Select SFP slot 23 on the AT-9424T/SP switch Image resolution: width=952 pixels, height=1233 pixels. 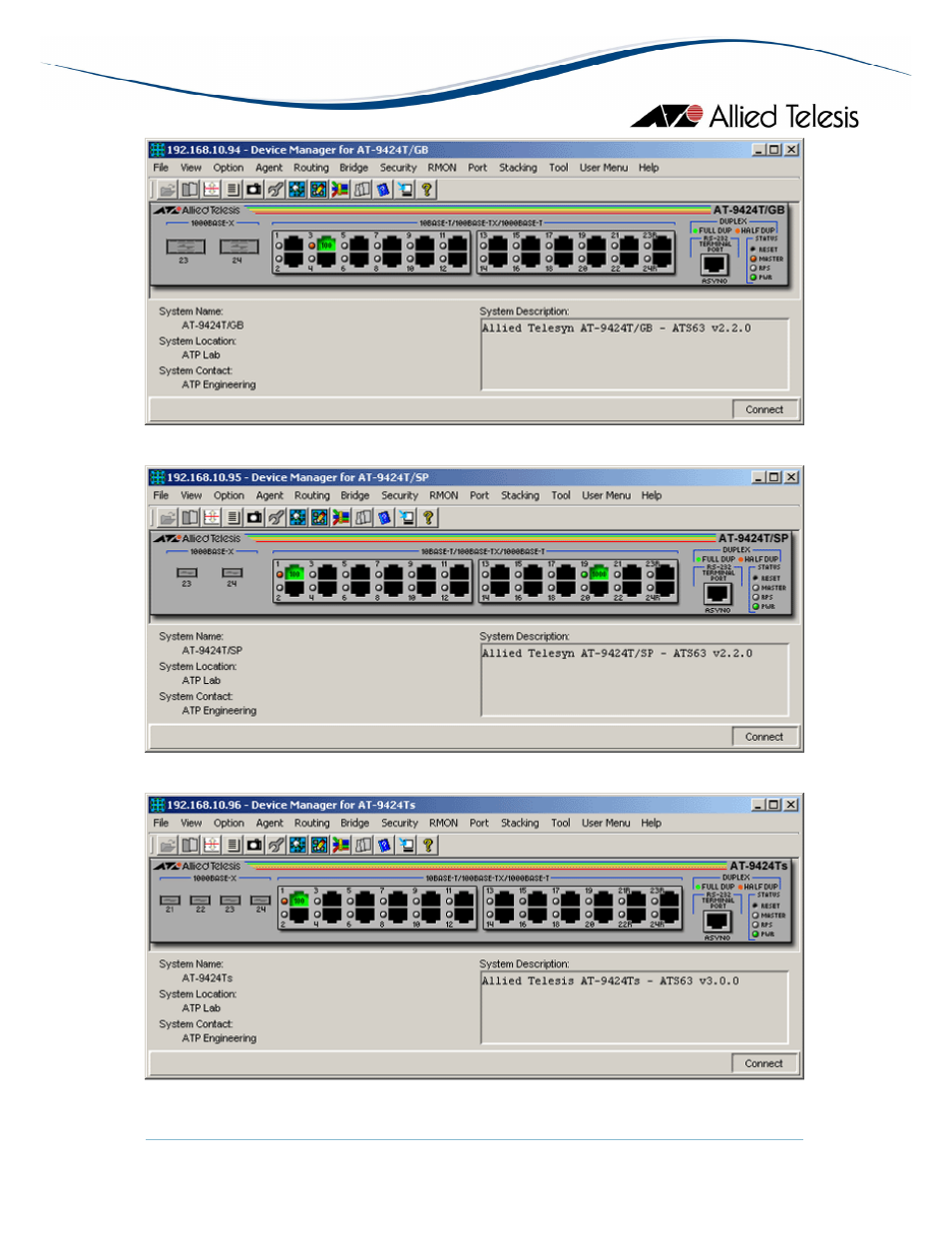187,573
